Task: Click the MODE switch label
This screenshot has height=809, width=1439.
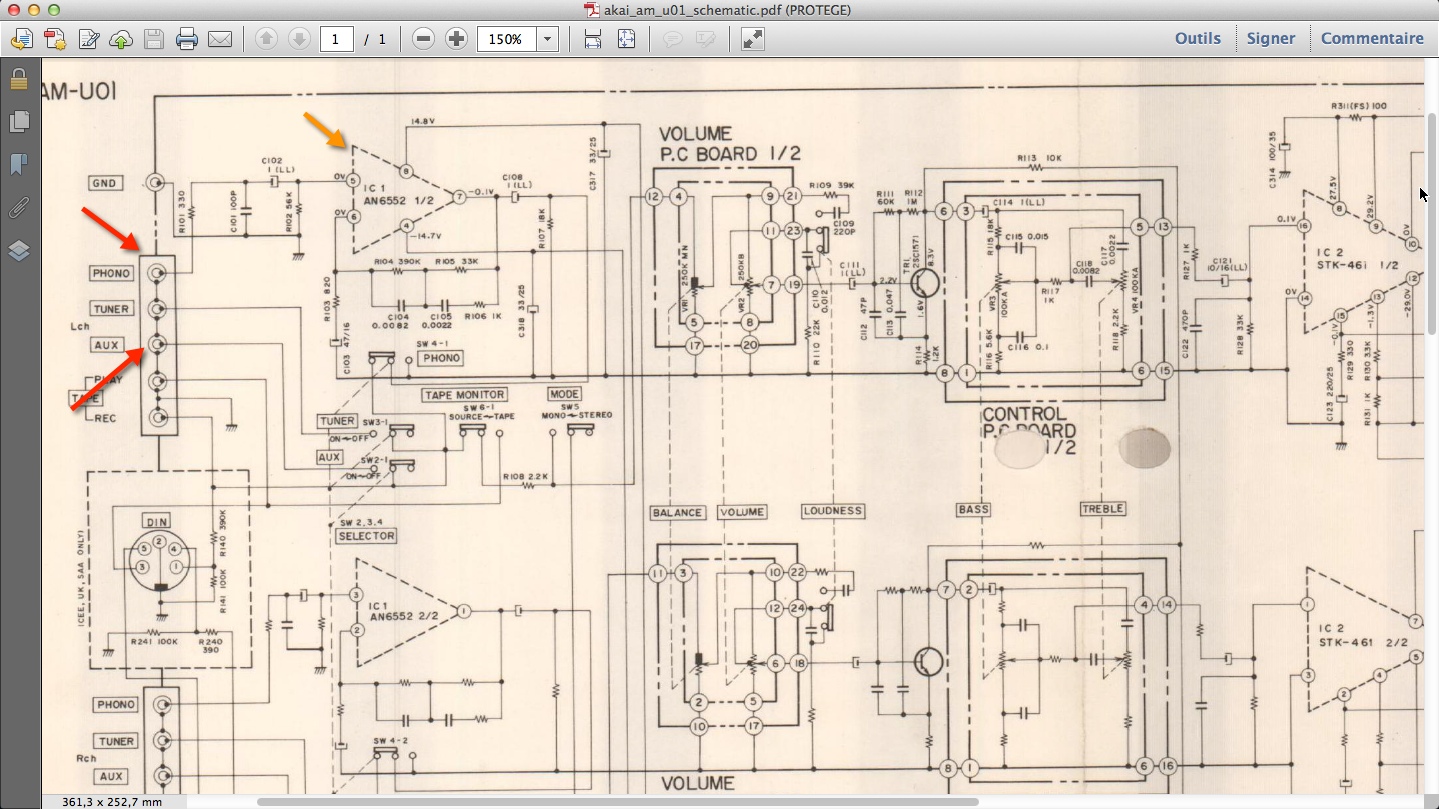Action: 564,394
